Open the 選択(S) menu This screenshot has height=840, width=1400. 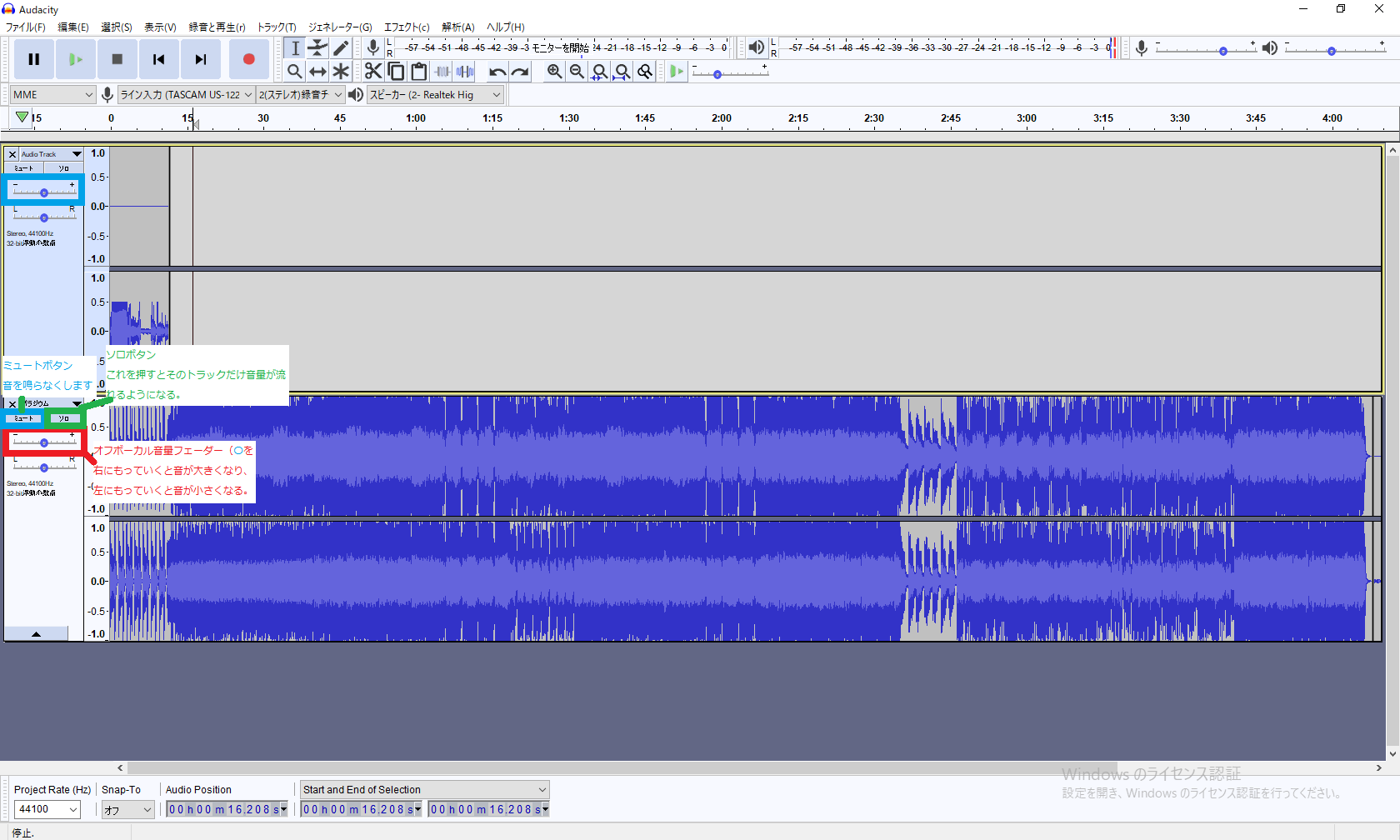point(117,27)
